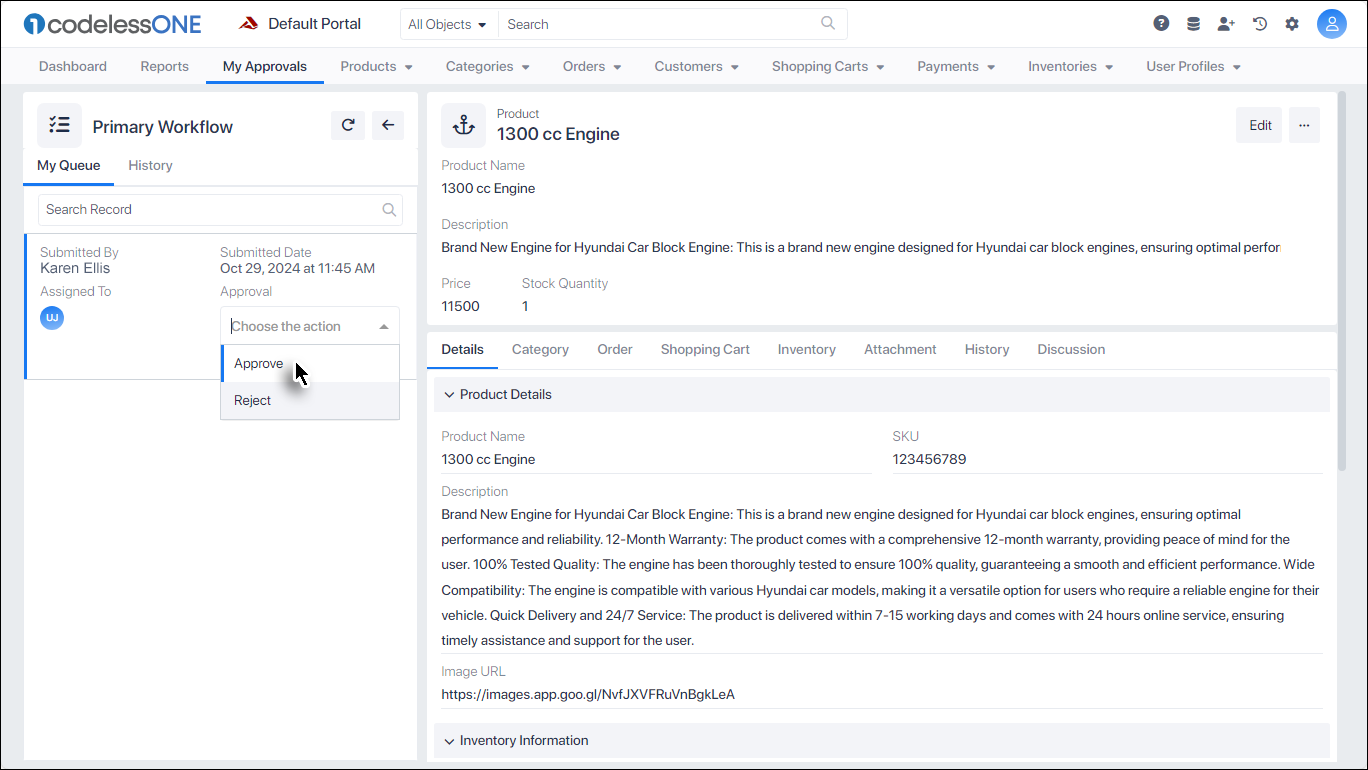This screenshot has height=770, width=1368.
Task: Select the UJ assignee avatar
Action: 51,317
